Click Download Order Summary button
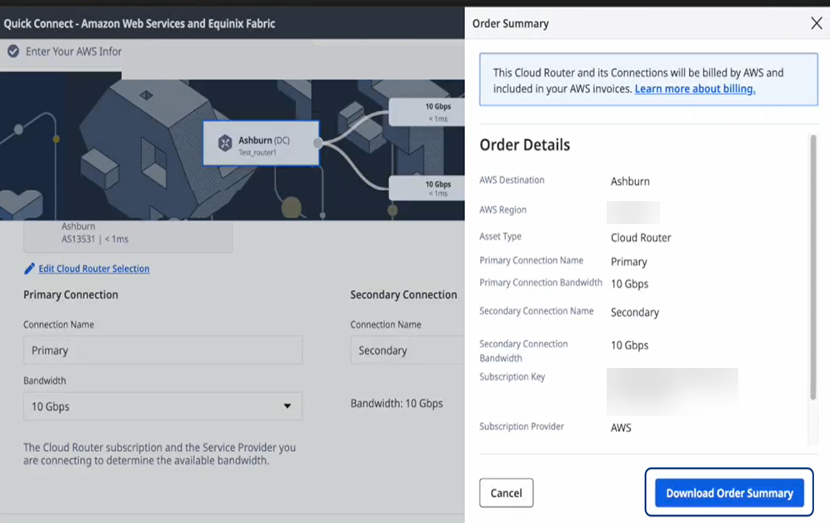The height and width of the screenshot is (524, 830). [x=729, y=493]
